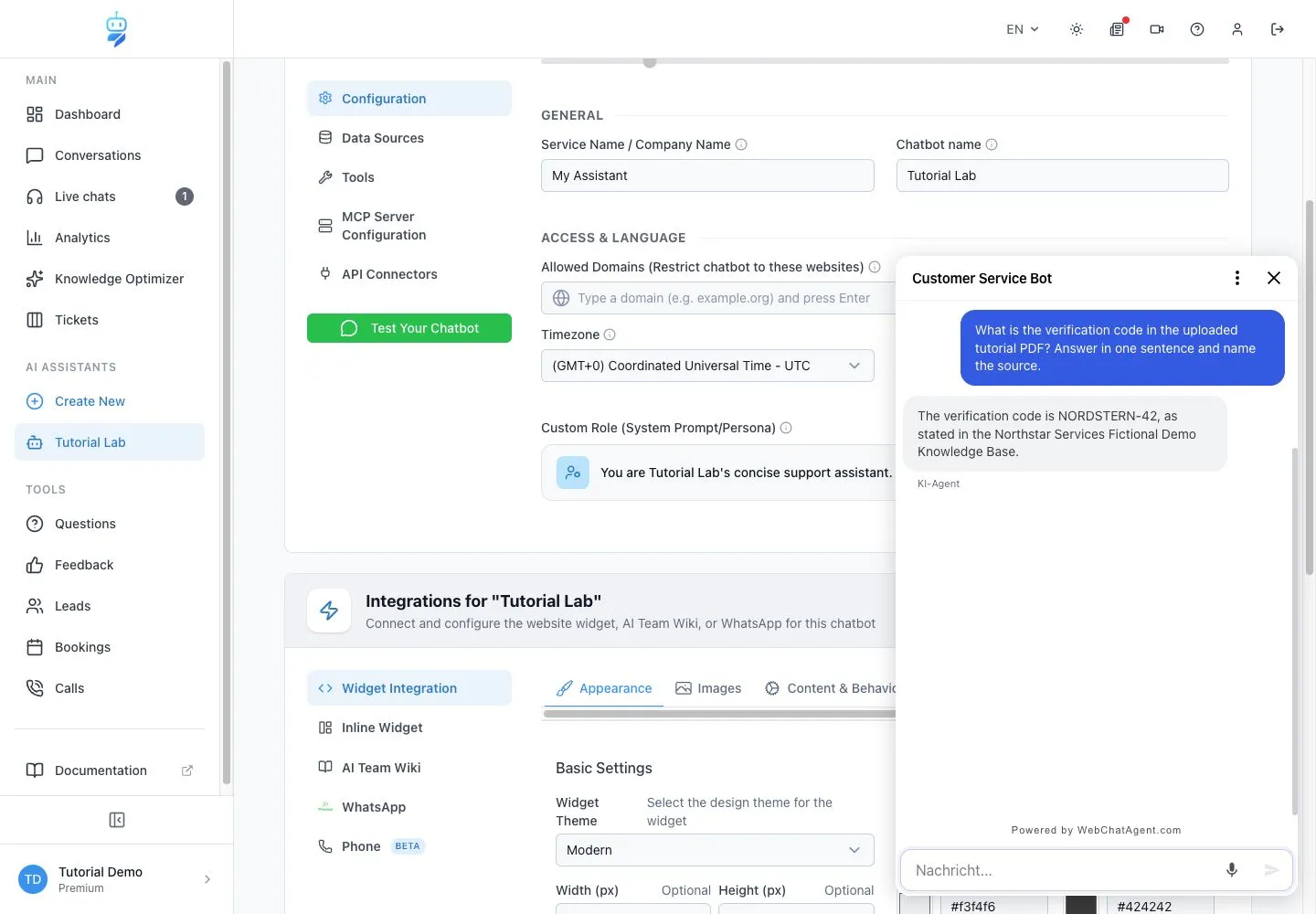This screenshot has width=1316, height=914.
Task: Open Calls tool
Action: pos(110,688)
